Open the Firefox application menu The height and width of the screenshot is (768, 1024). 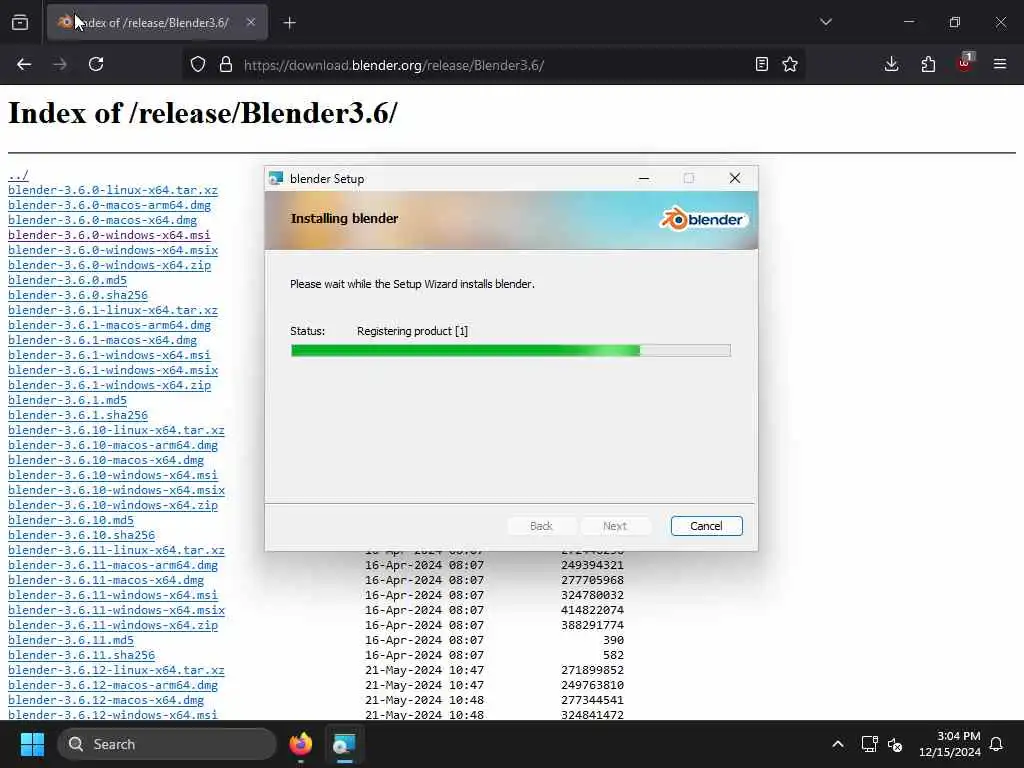click(x=1000, y=64)
